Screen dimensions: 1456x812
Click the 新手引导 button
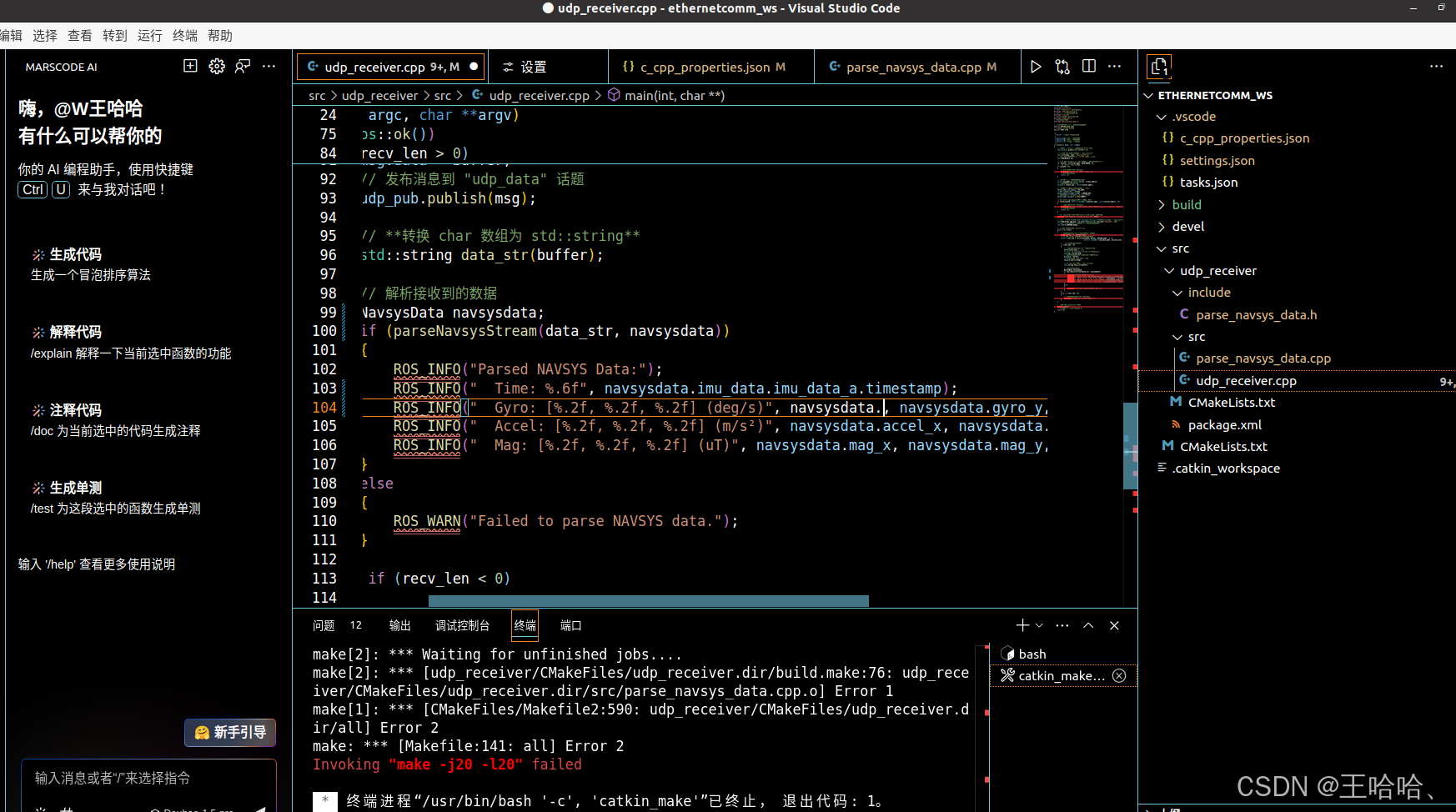pos(229,733)
